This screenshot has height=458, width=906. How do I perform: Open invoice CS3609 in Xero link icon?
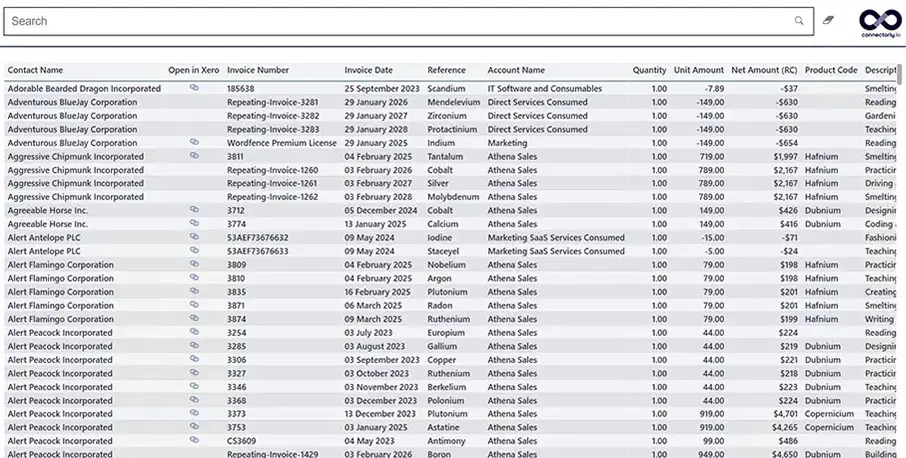[x=194, y=440]
